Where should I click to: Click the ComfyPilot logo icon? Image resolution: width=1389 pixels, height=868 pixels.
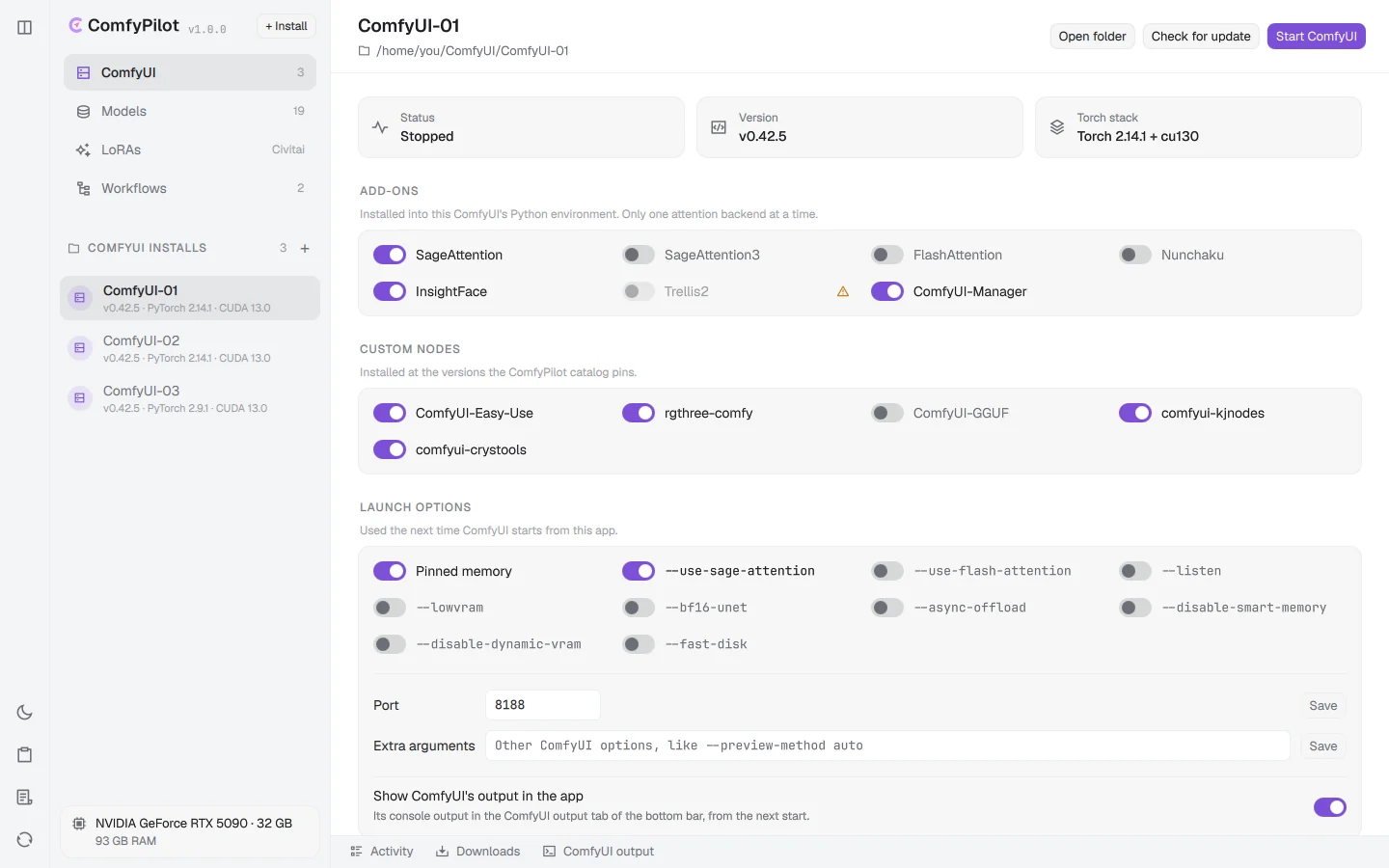click(75, 25)
